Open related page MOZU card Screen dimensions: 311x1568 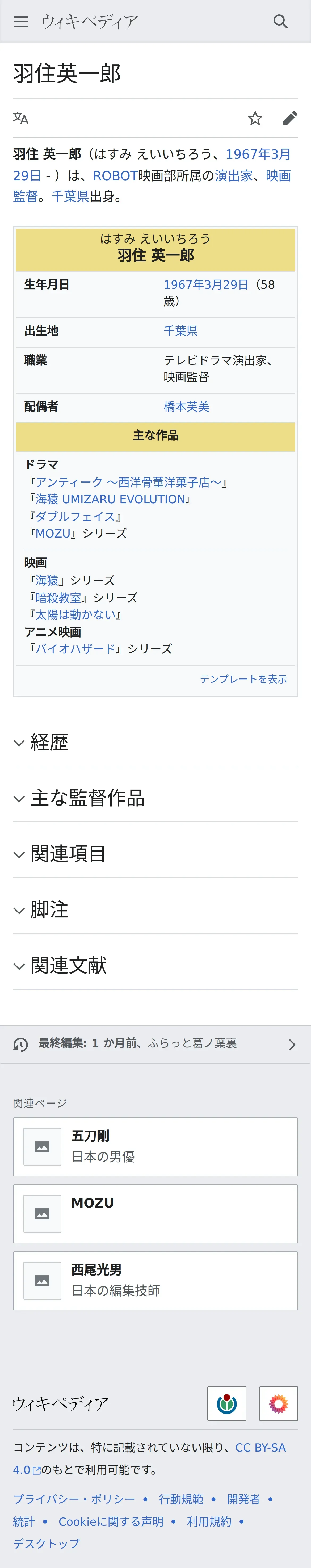(x=155, y=1214)
